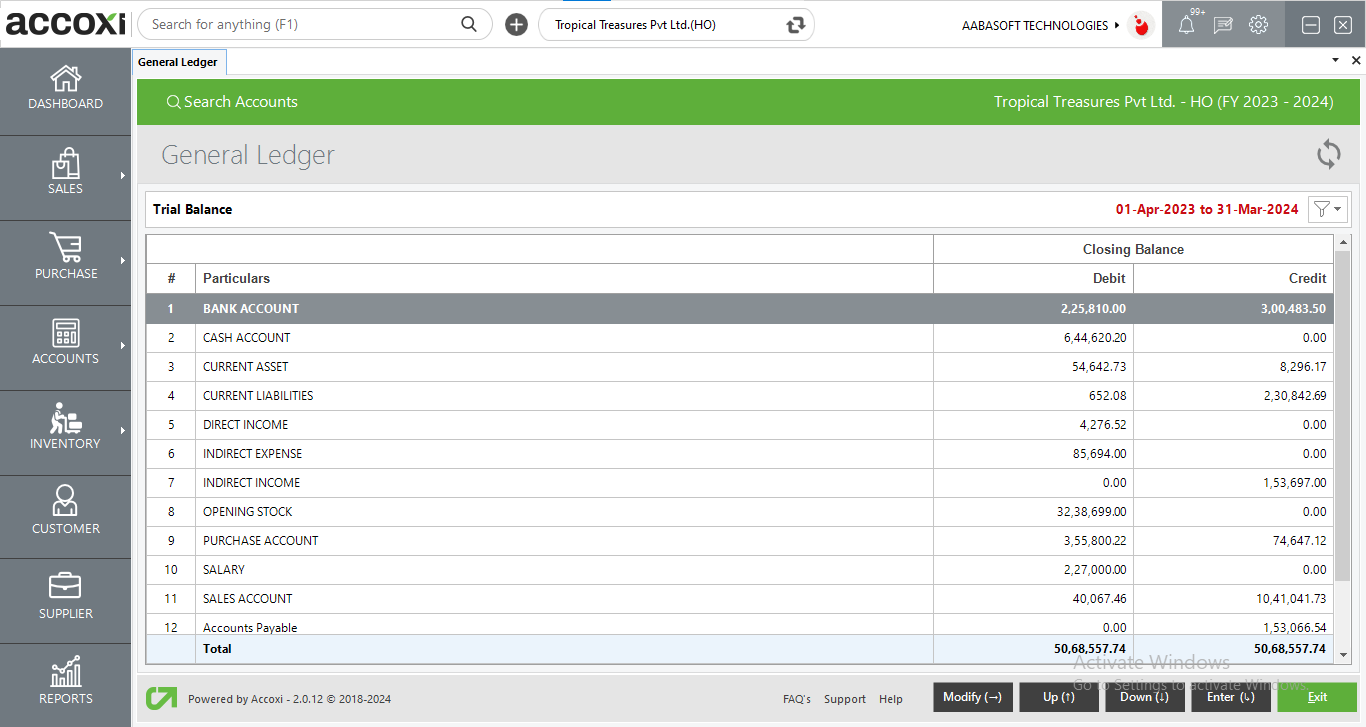Select the General Ledger tab
Screen dimensions: 1366x727
[x=178, y=62]
